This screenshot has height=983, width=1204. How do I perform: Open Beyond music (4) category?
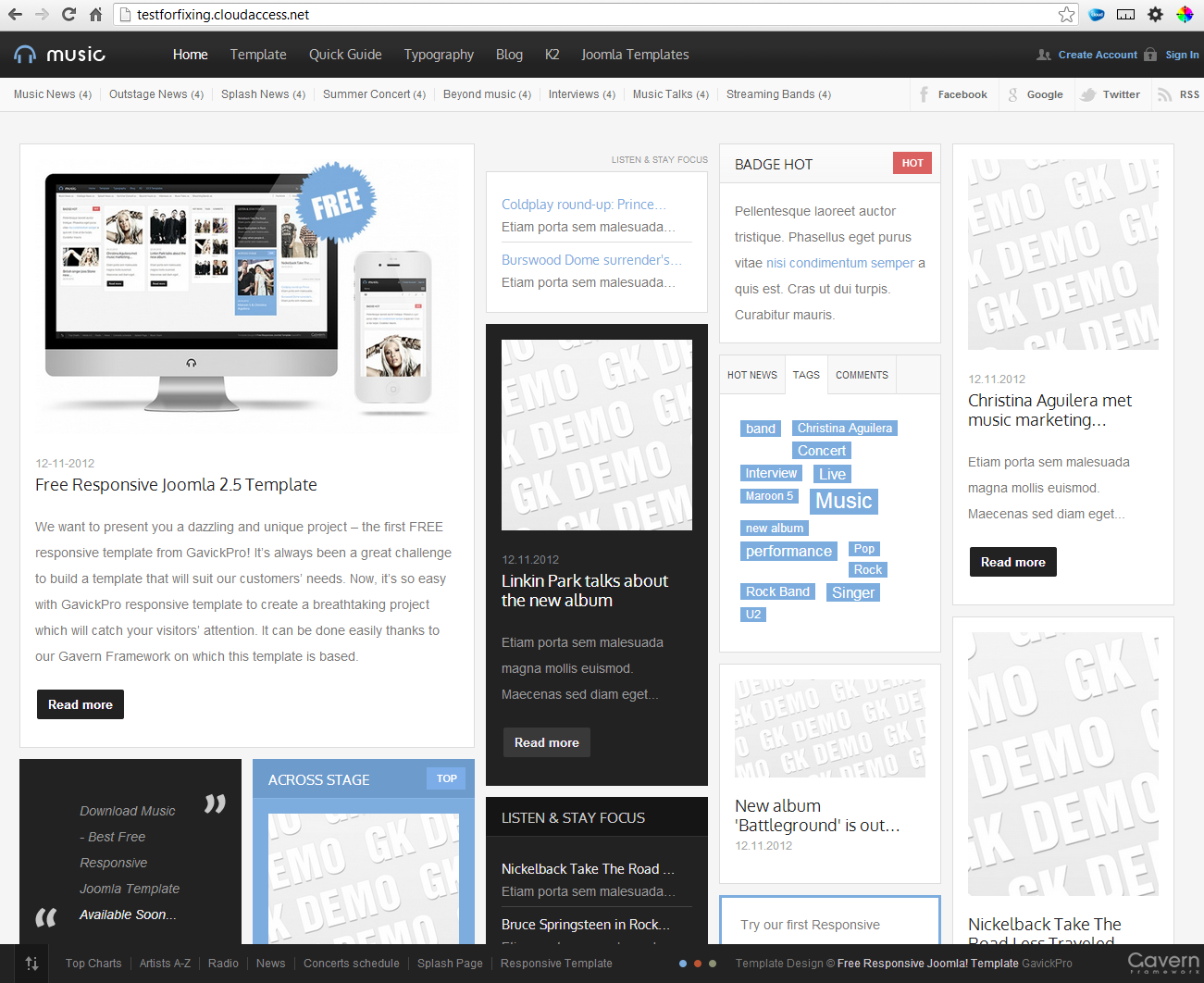coord(487,94)
